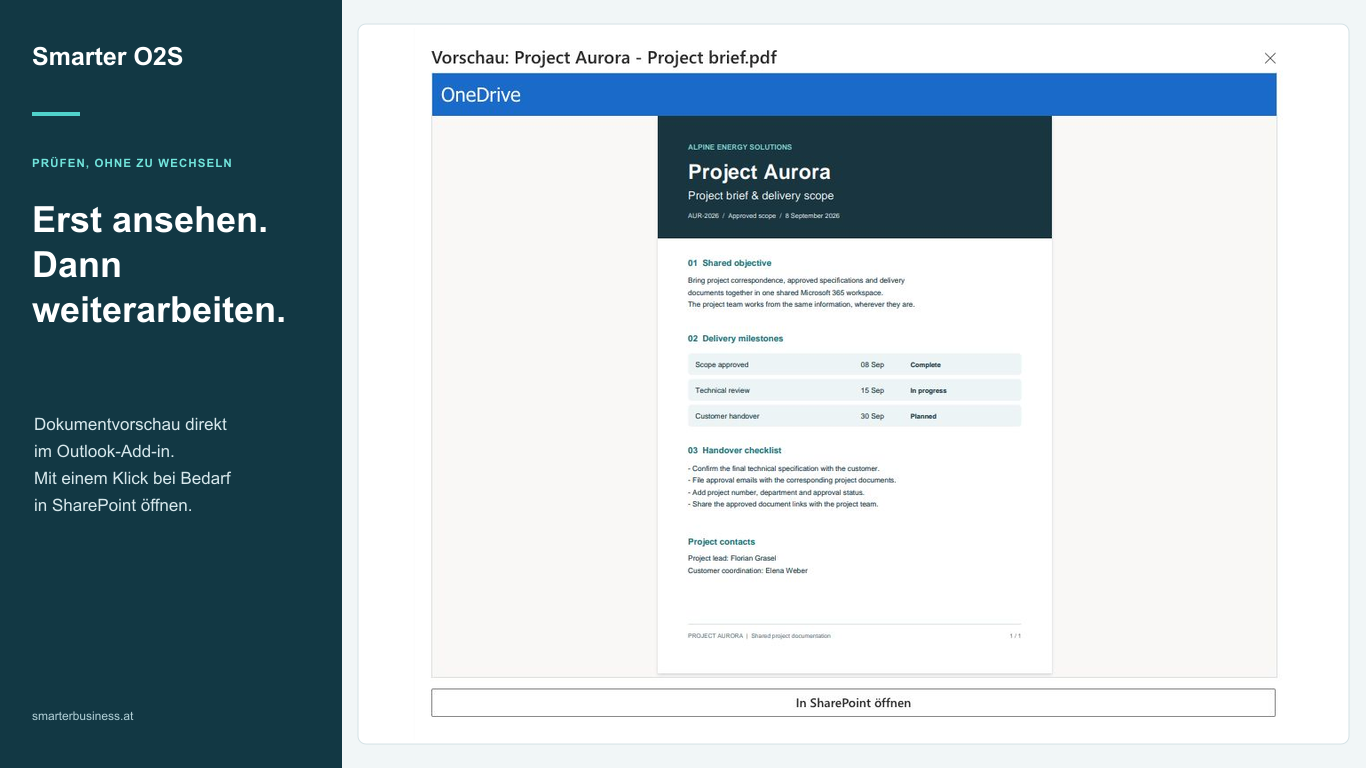Image resolution: width=1366 pixels, height=768 pixels.
Task: Click the 'Complete' status cell
Action: (925, 365)
